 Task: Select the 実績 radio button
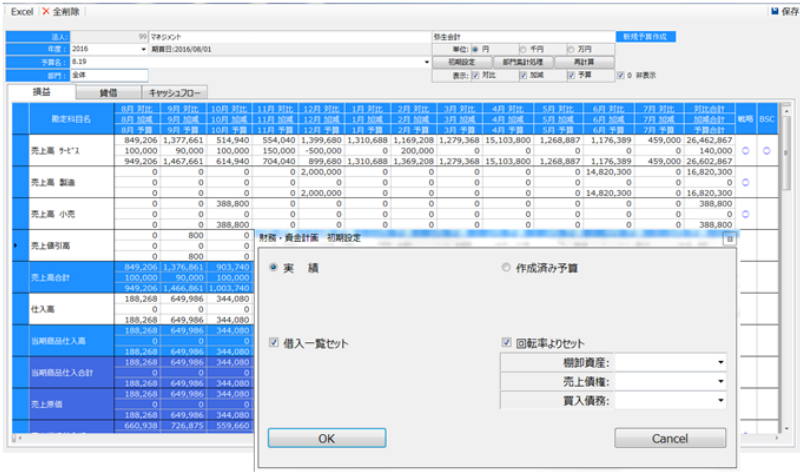pos(274,268)
